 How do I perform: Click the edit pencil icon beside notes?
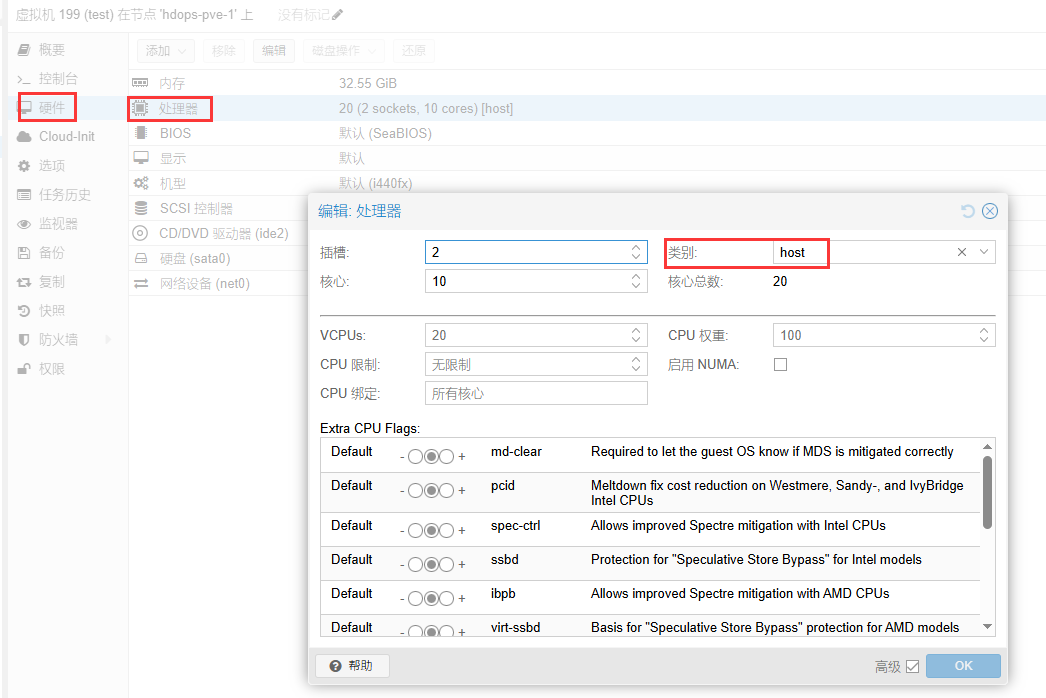pyautogui.click(x=337, y=15)
